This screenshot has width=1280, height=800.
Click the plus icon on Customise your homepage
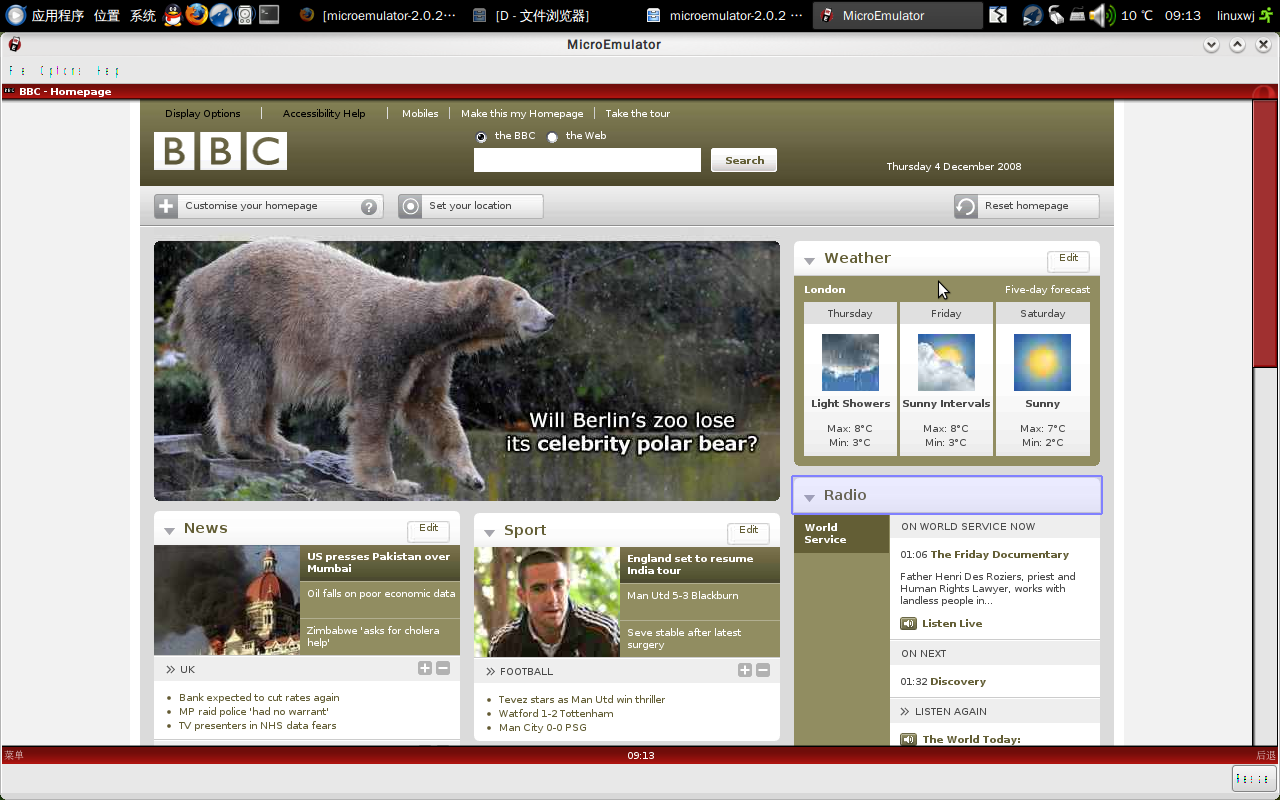(166, 206)
